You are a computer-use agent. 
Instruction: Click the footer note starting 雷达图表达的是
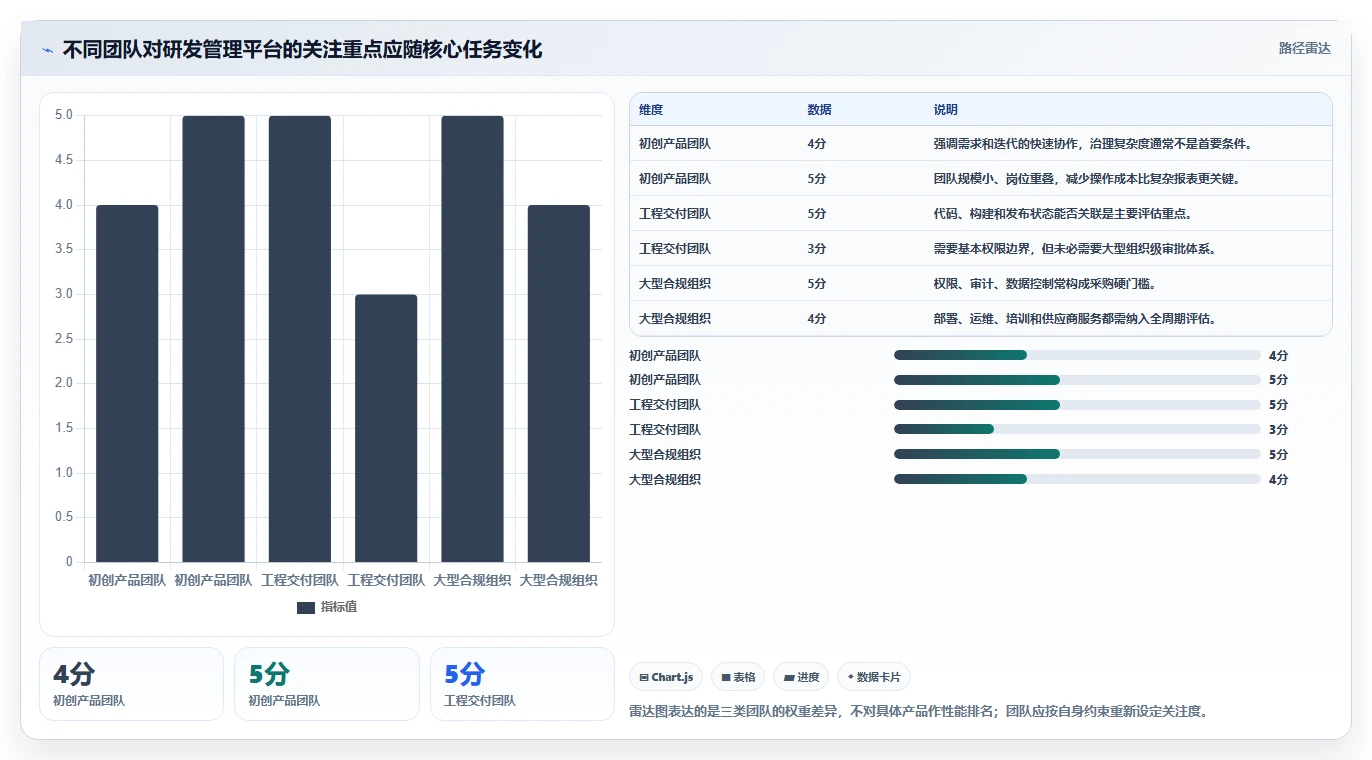pyautogui.click(x=921, y=712)
